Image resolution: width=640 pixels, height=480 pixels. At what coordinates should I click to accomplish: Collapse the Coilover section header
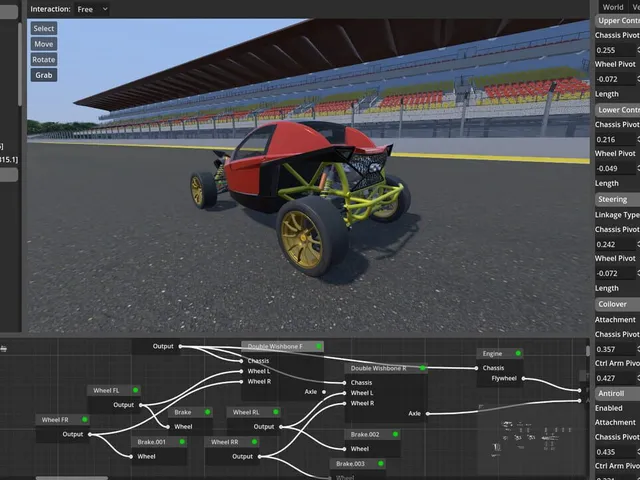point(618,304)
